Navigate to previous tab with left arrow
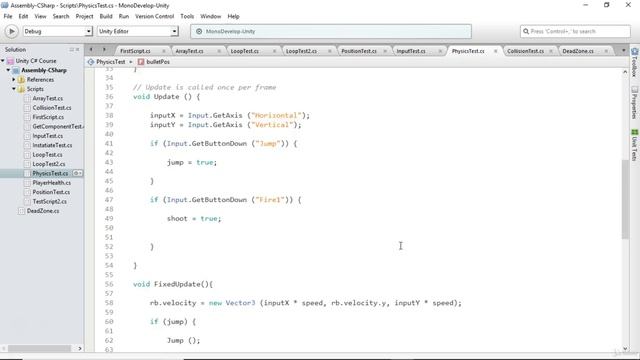This screenshot has width=640, height=360. point(91,50)
